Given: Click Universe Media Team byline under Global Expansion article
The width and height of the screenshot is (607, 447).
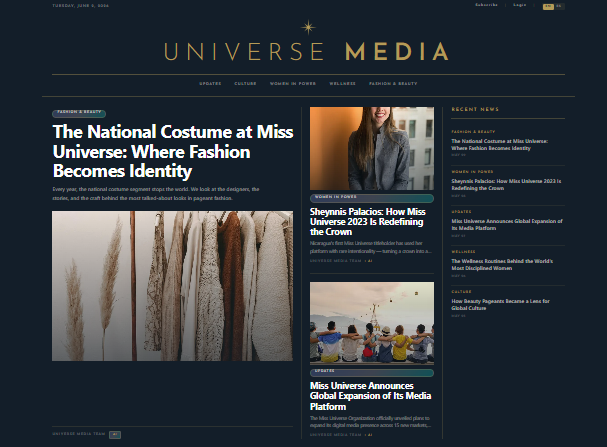Looking at the screenshot, I should tap(336, 435).
